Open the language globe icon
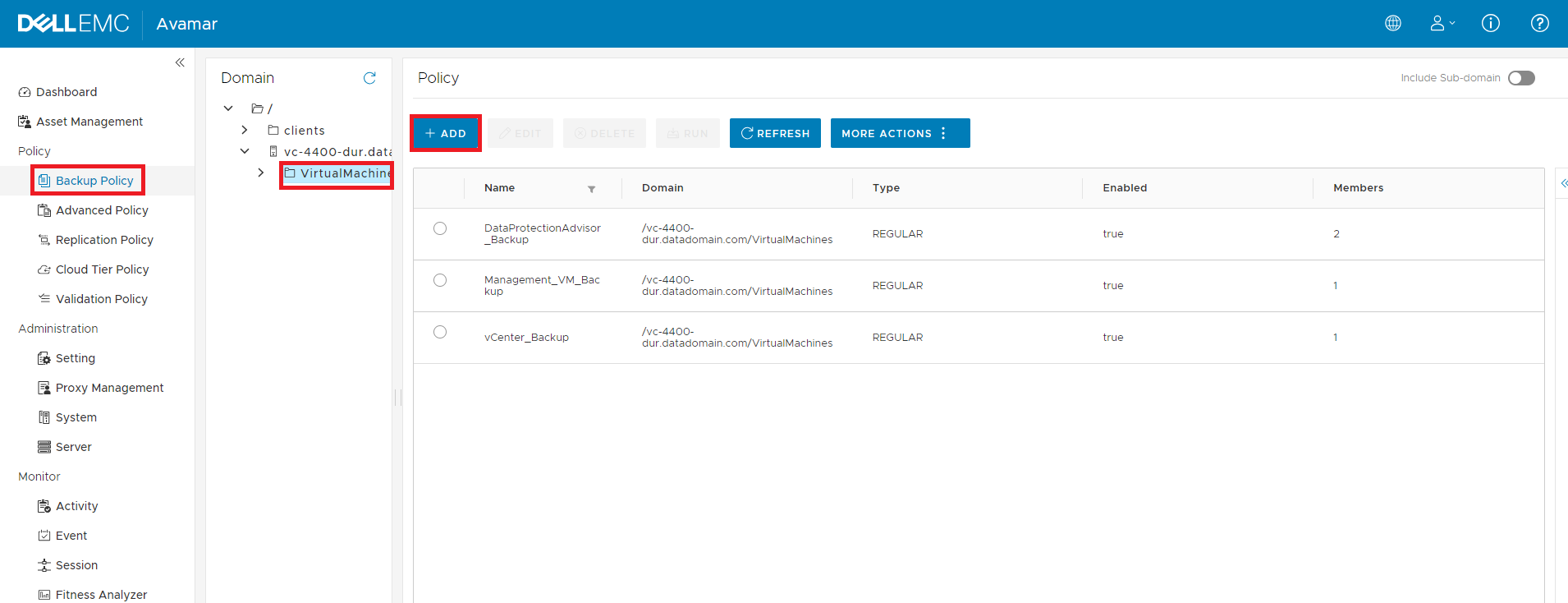 1393,23
